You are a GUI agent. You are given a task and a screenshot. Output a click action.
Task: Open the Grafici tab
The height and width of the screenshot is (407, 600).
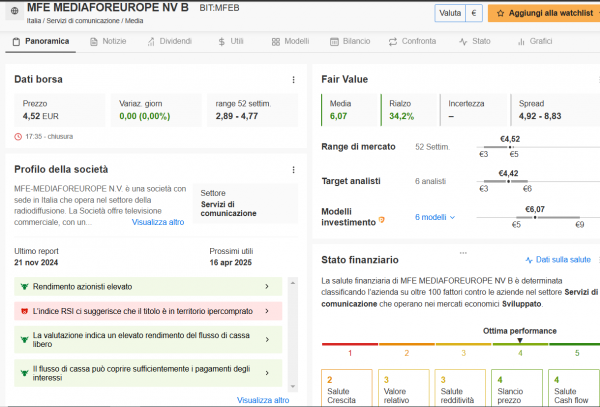535,41
